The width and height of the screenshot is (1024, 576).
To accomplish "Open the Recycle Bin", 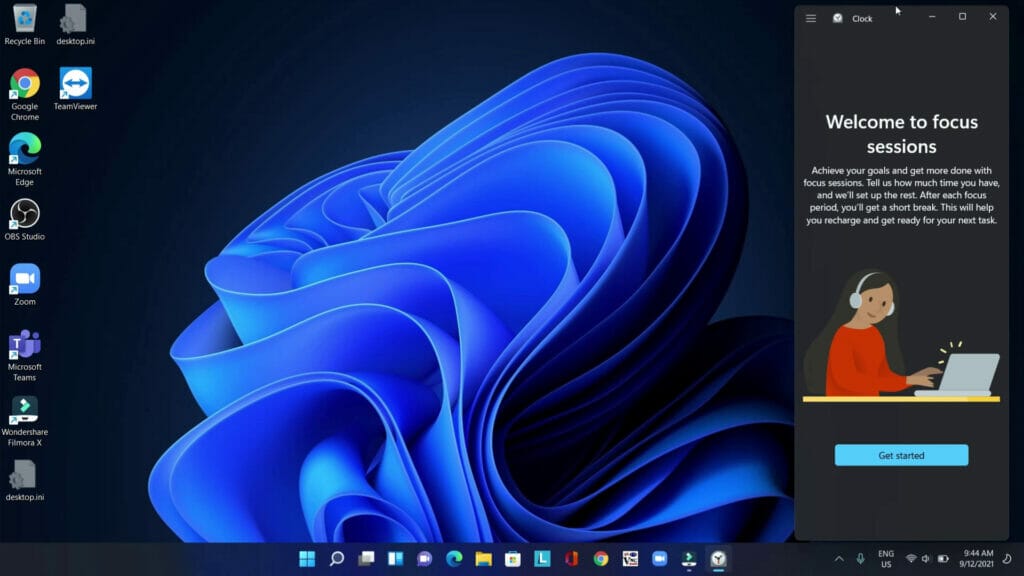I will coord(24,20).
